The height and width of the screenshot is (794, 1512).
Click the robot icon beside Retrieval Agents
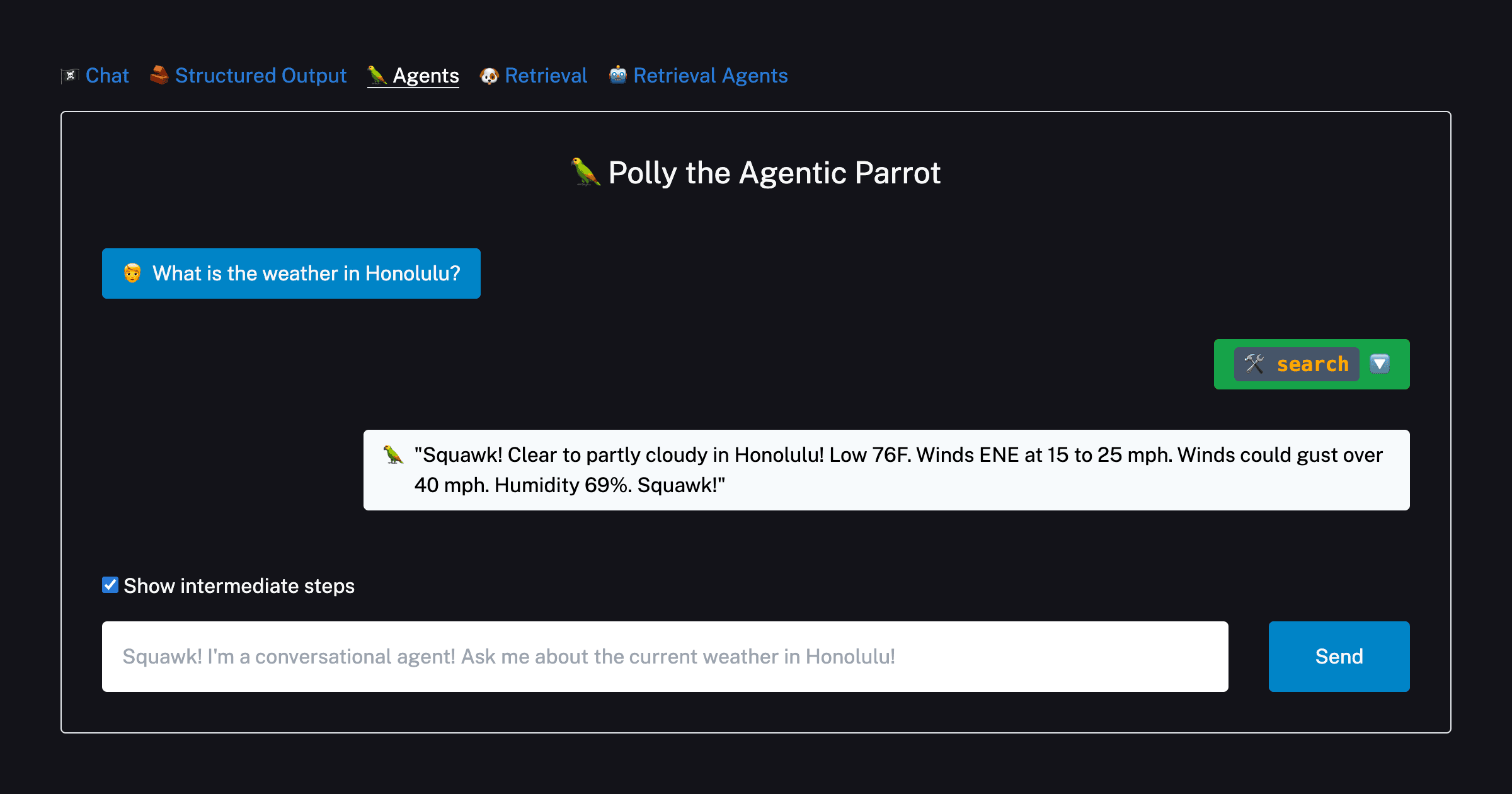click(618, 75)
